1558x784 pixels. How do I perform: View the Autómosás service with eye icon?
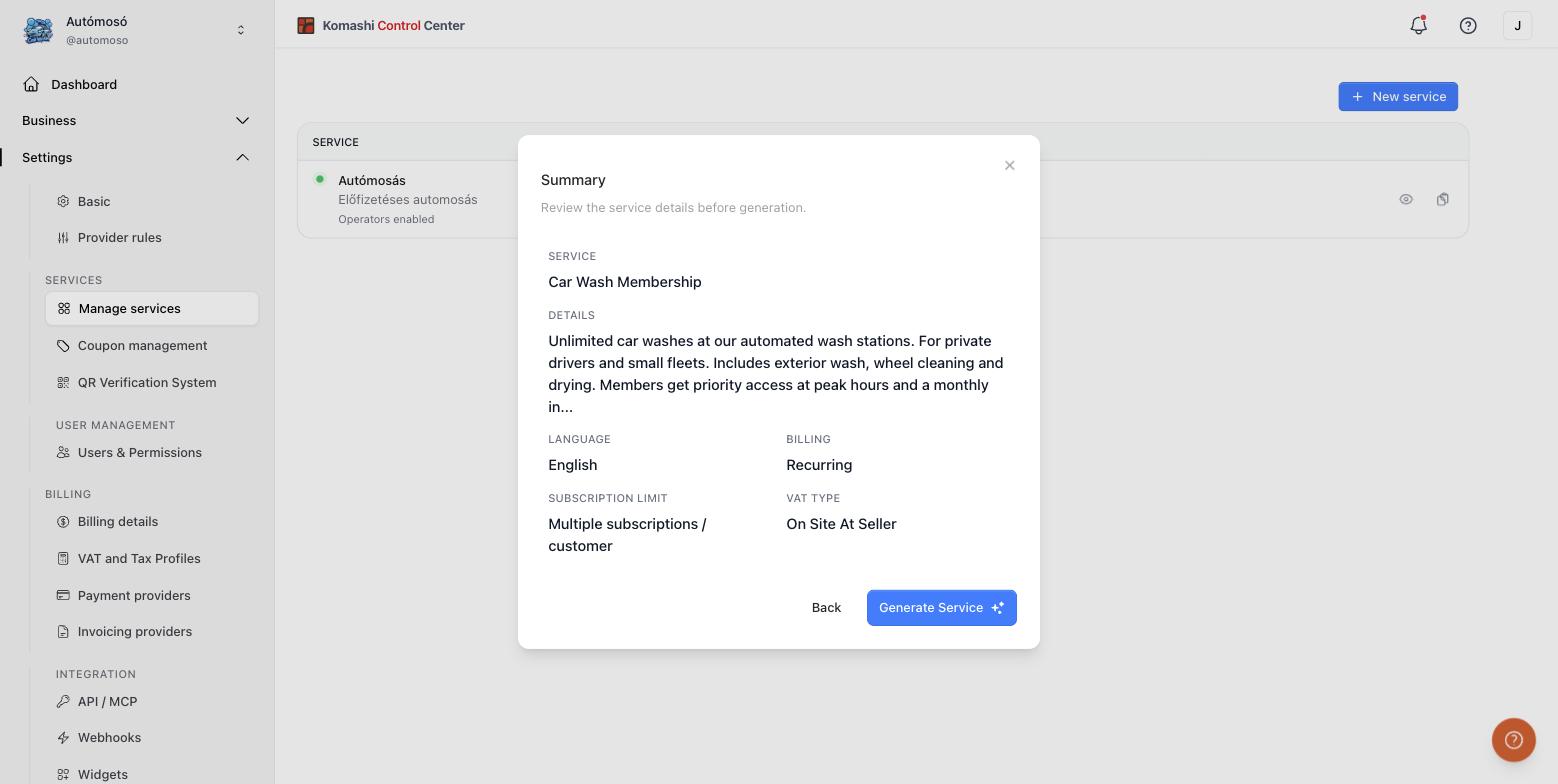tap(1406, 199)
